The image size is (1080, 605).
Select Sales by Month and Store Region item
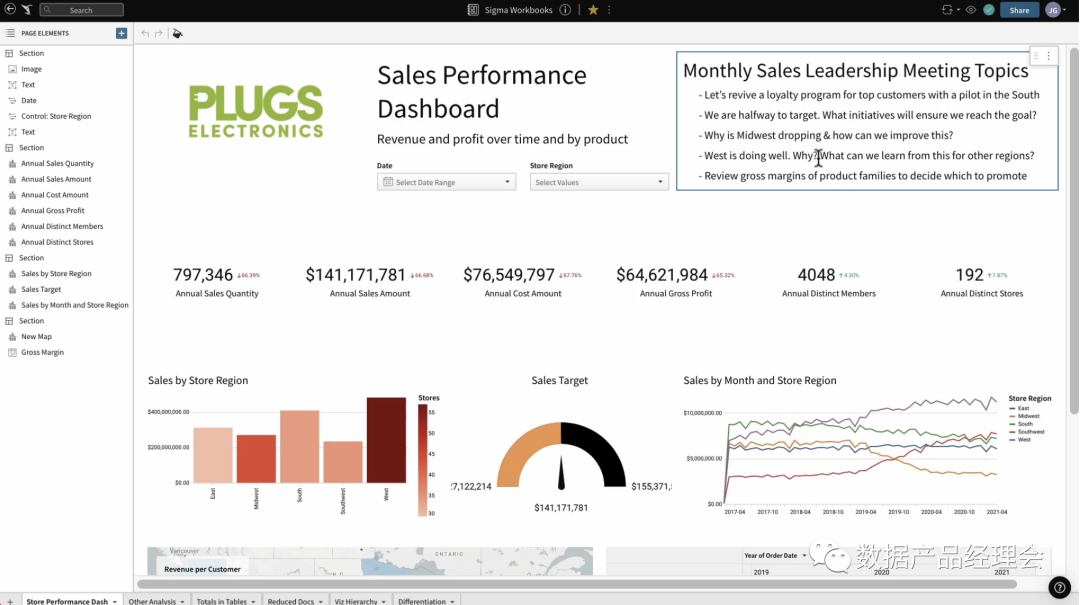point(74,305)
